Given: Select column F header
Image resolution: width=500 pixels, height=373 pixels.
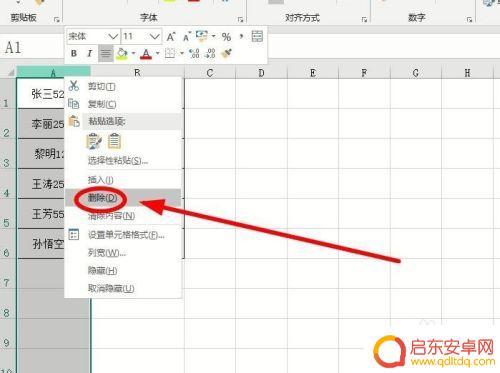Looking at the screenshot, I should click(364, 72).
